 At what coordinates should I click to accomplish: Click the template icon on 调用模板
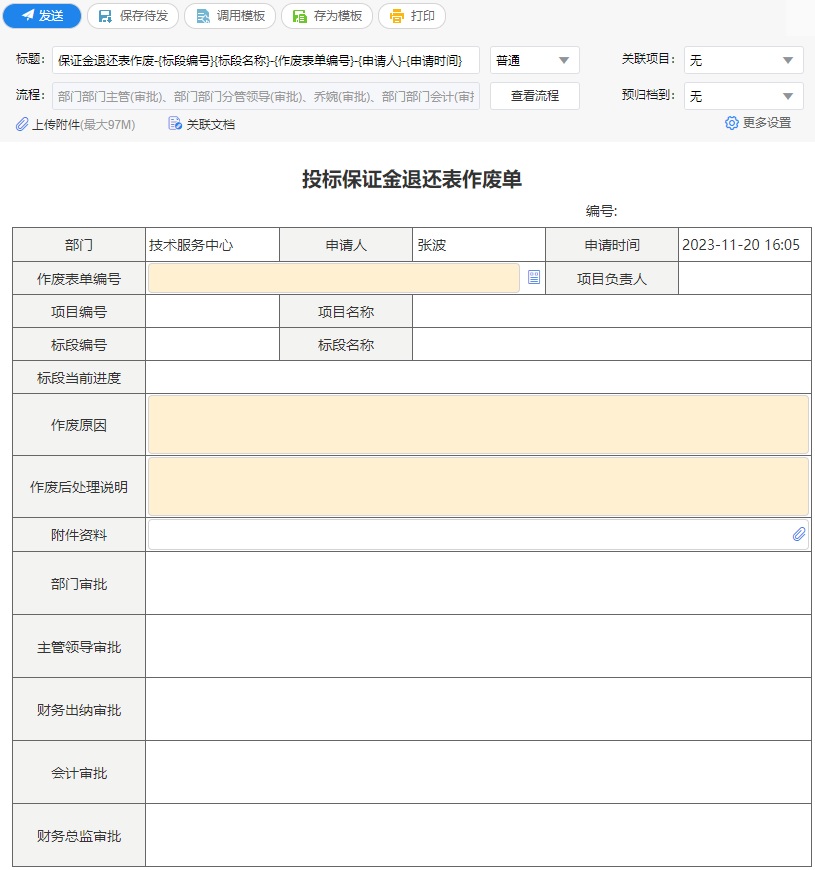[x=203, y=16]
